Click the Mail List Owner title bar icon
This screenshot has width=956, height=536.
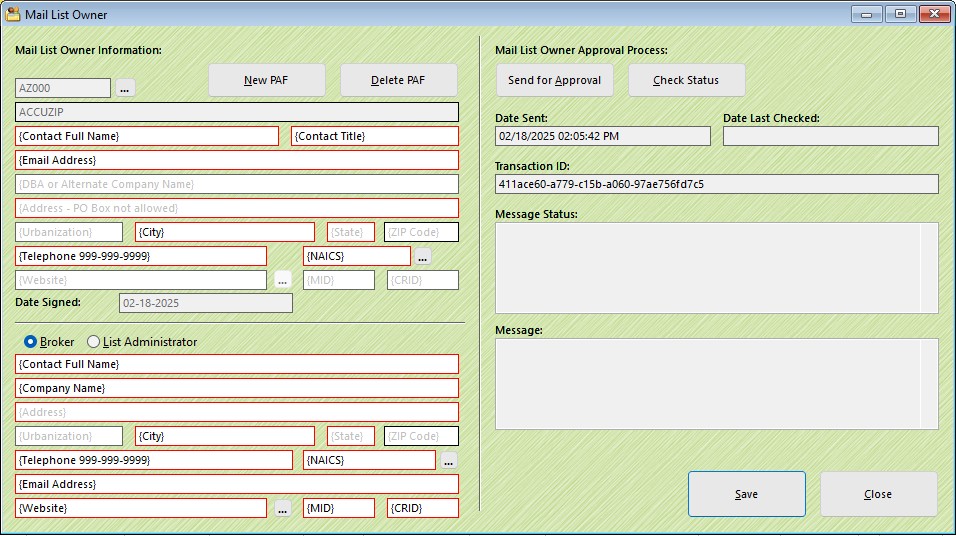(12, 13)
